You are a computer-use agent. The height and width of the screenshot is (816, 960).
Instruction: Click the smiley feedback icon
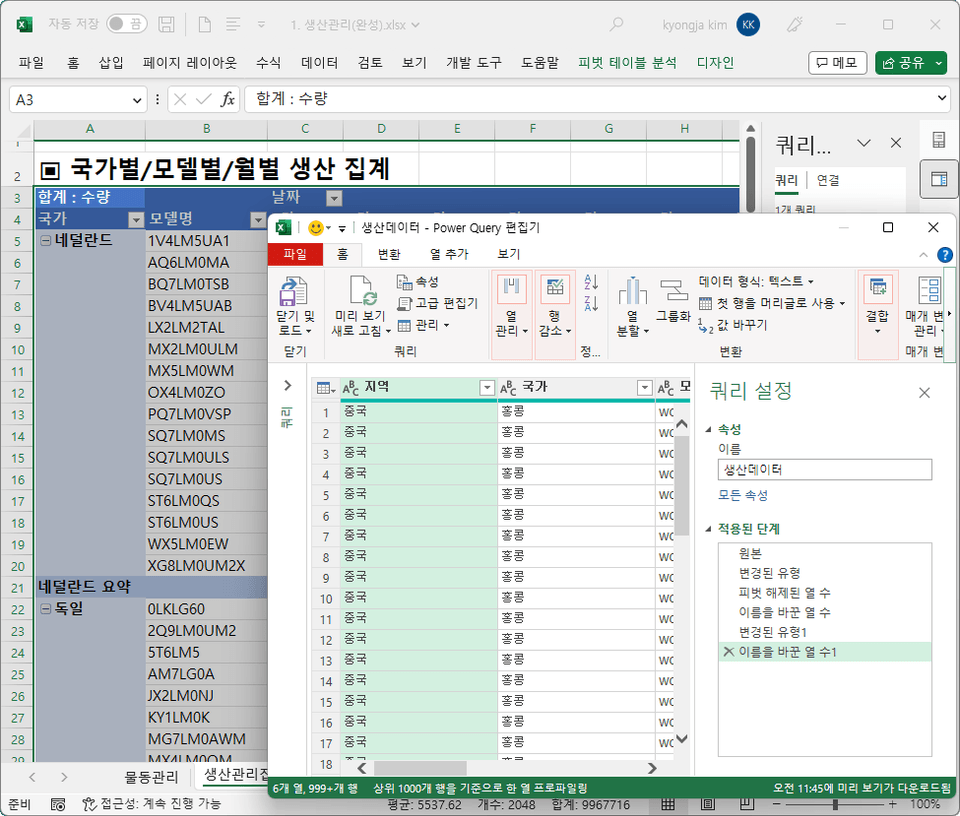pos(316,228)
